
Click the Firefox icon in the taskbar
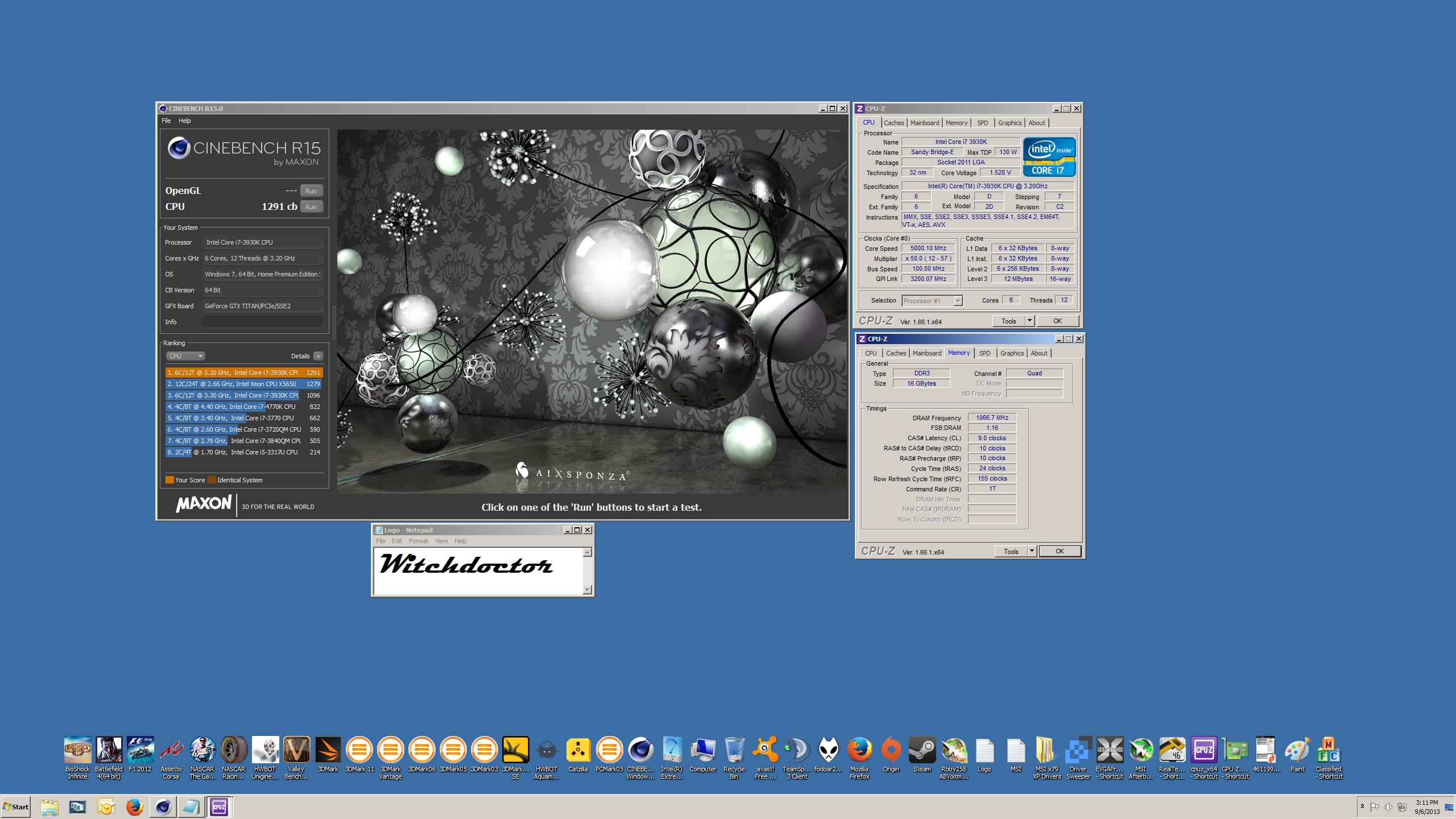click(x=134, y=807)
